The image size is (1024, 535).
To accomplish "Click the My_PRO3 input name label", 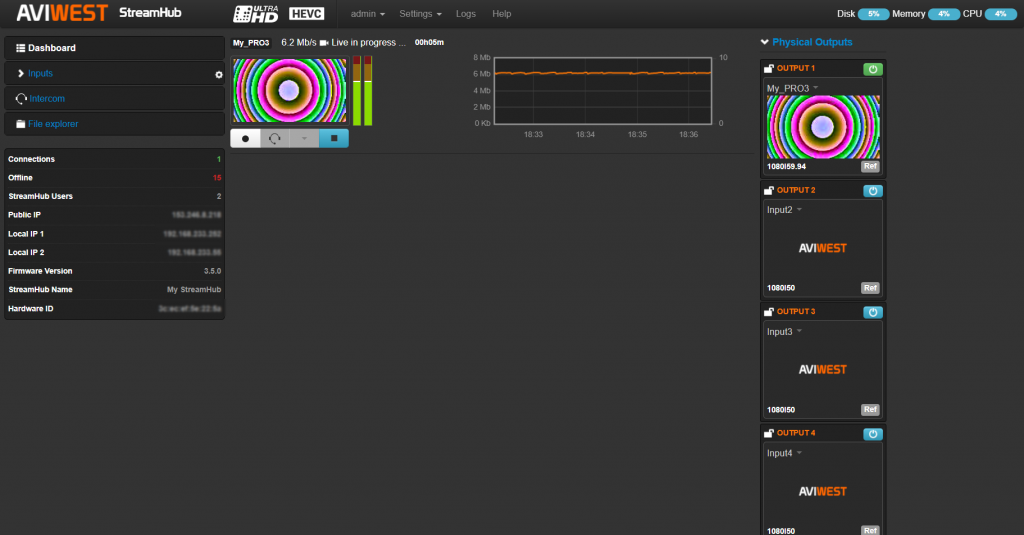I will pos(251,42).
